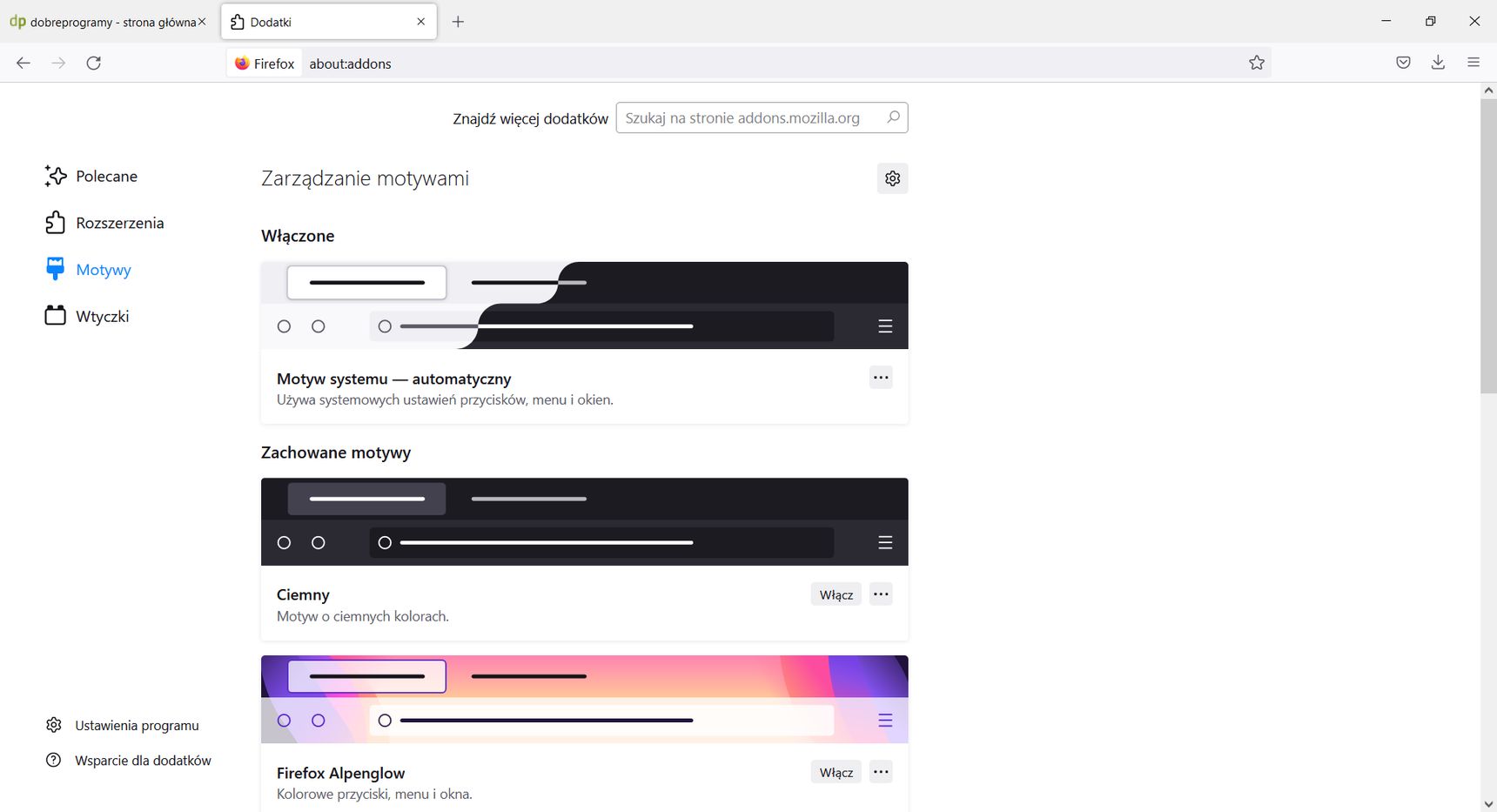Open the gear tools menu for all add-ons
1497x812 pixels.
coord(892,178)
